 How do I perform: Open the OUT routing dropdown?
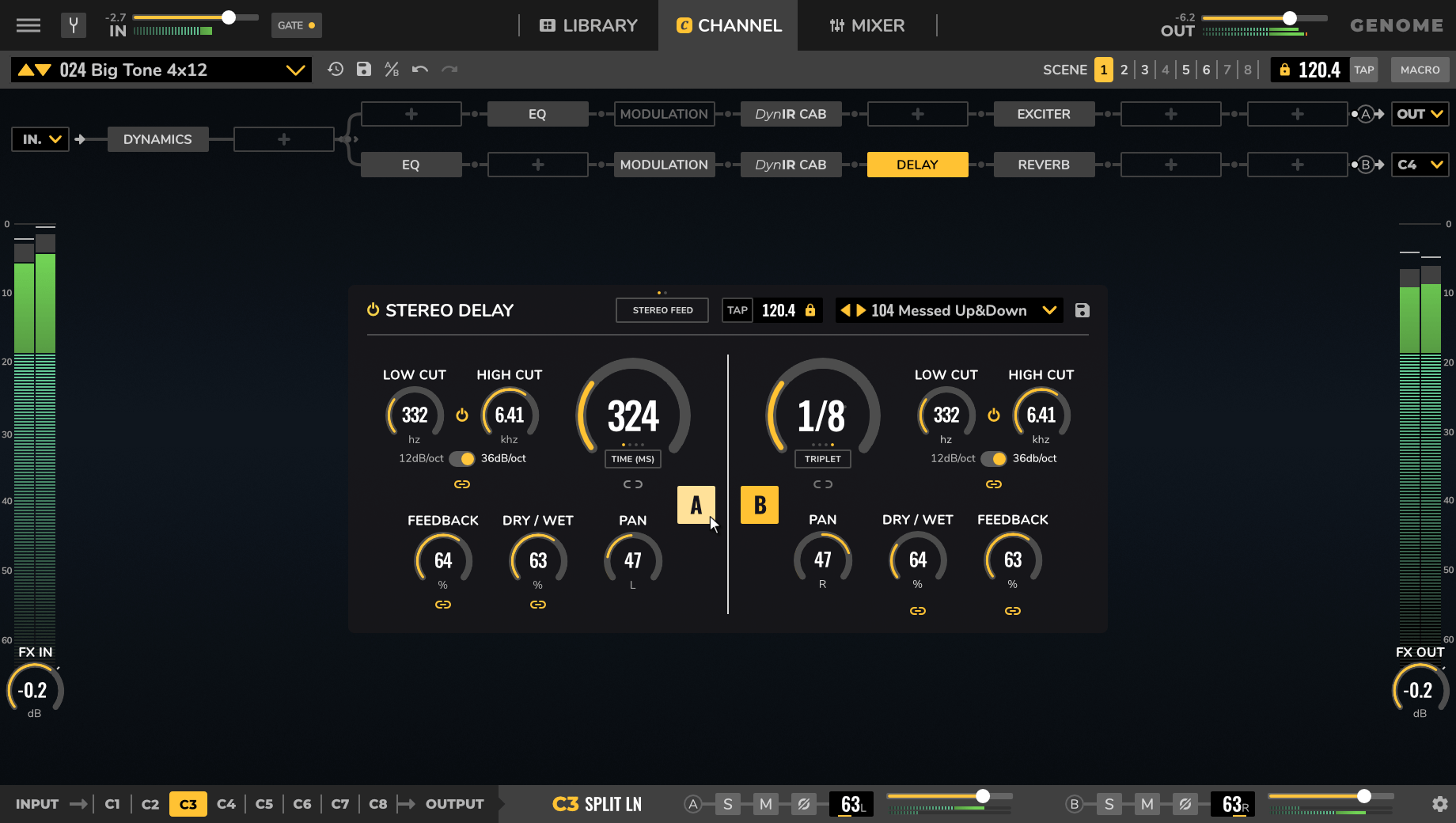(x=1420, y=113)
